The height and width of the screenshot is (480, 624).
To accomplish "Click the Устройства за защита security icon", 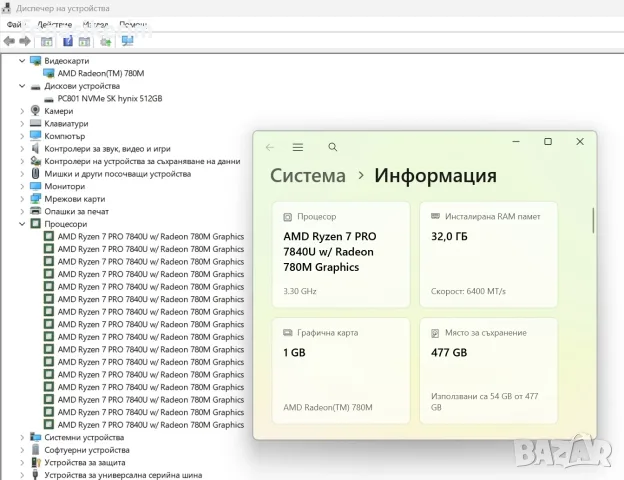I will point(36,462).
